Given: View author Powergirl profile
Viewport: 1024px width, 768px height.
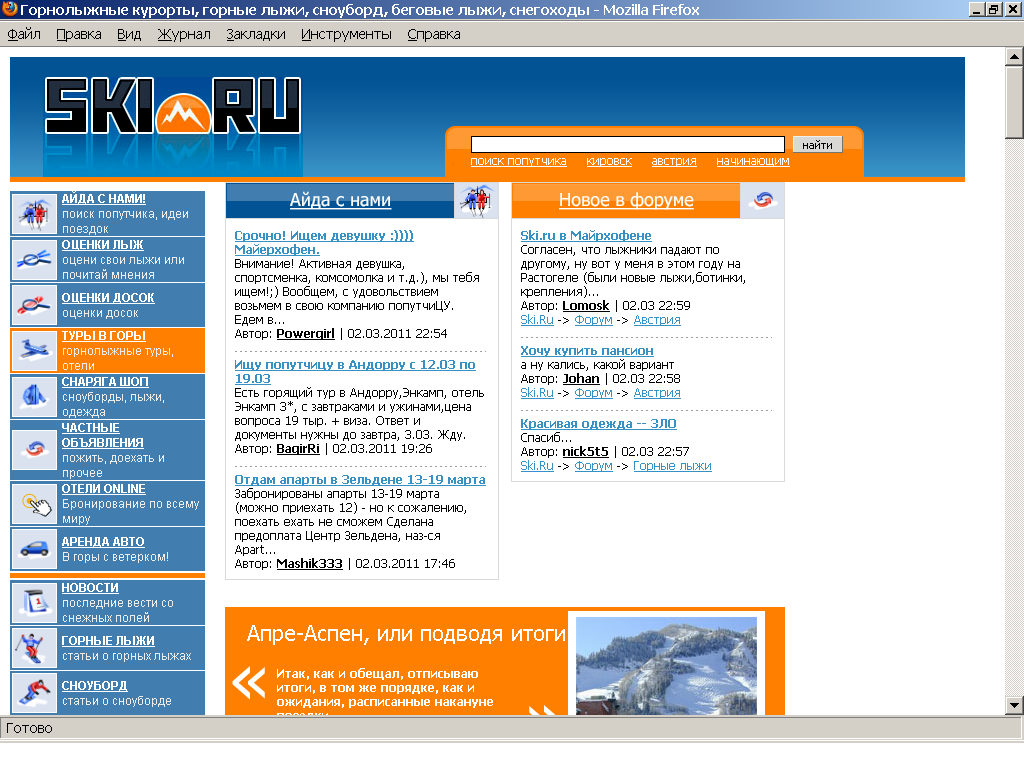Looking at the screenshot, I should point(306,334).
